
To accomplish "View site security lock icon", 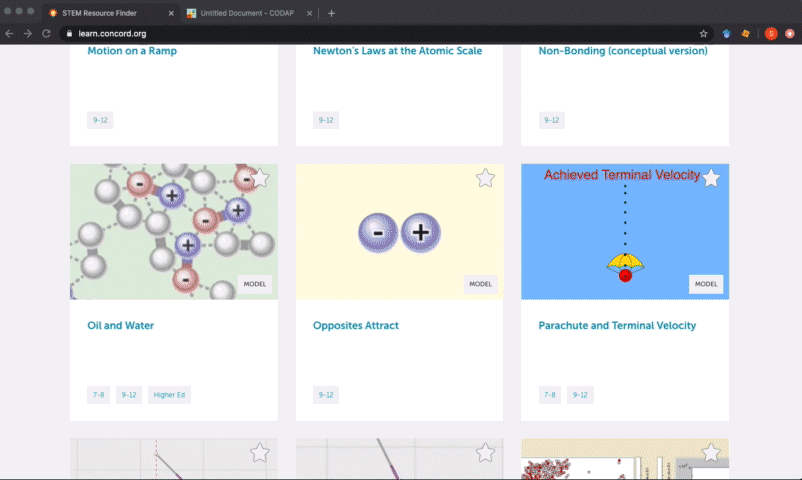I will pos(69,34).
